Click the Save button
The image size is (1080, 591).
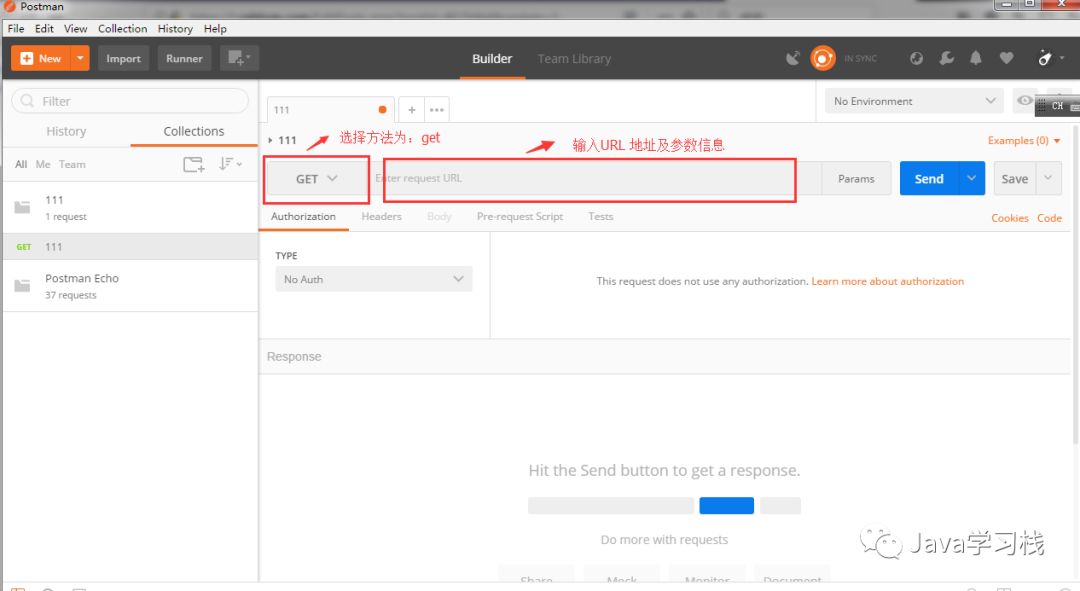(1014, 178)
